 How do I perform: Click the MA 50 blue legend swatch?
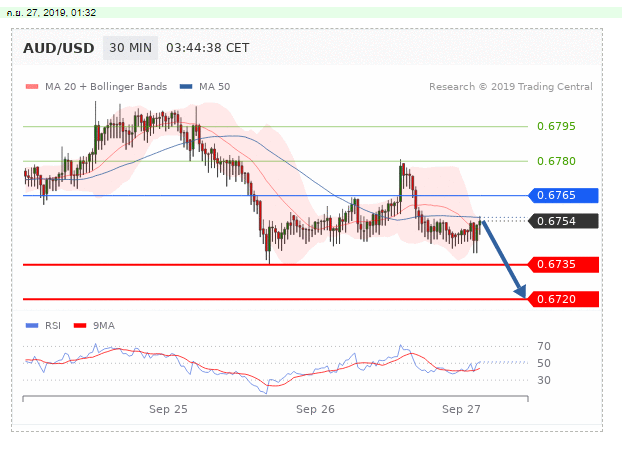(x=186, y=87)
